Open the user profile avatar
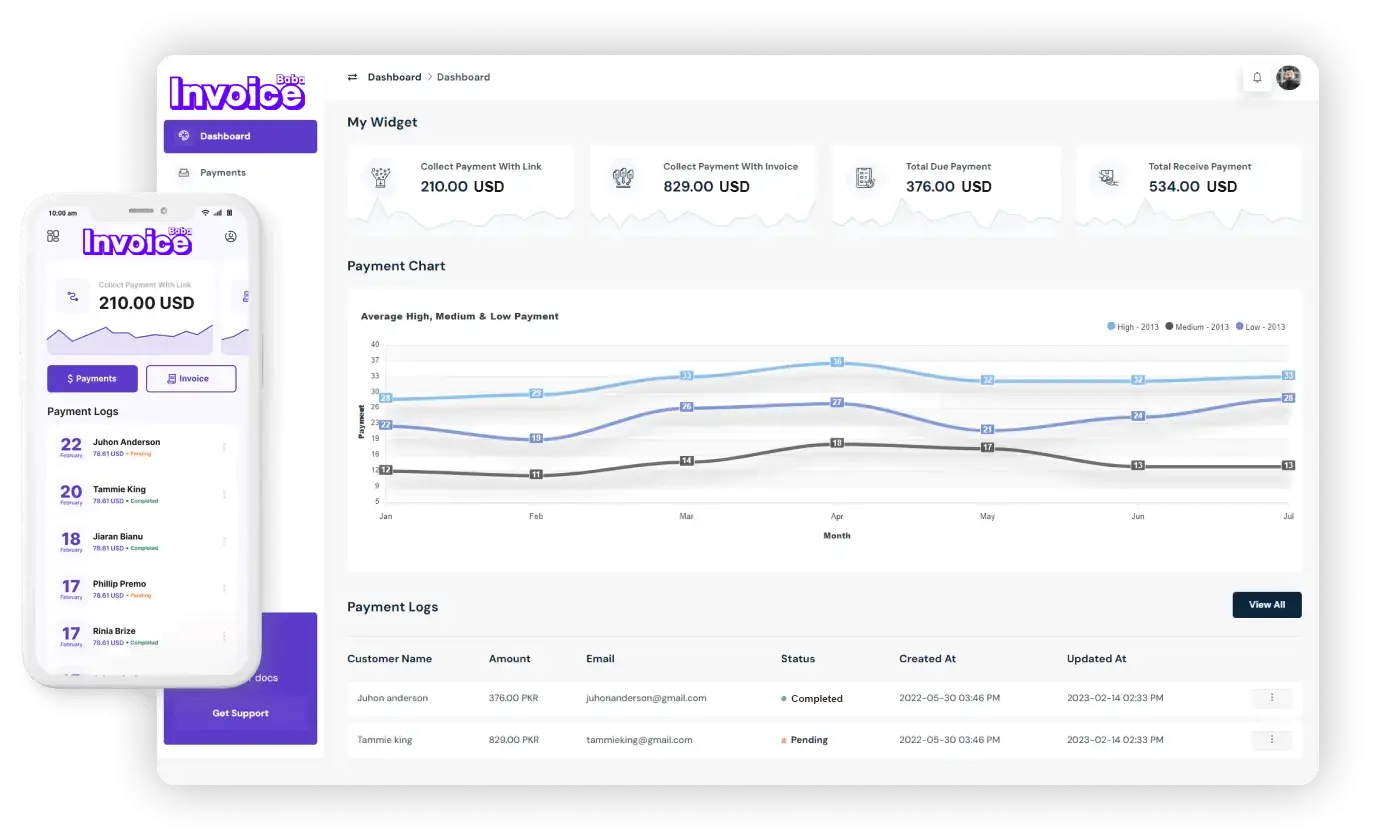 tap(1289, 78)
